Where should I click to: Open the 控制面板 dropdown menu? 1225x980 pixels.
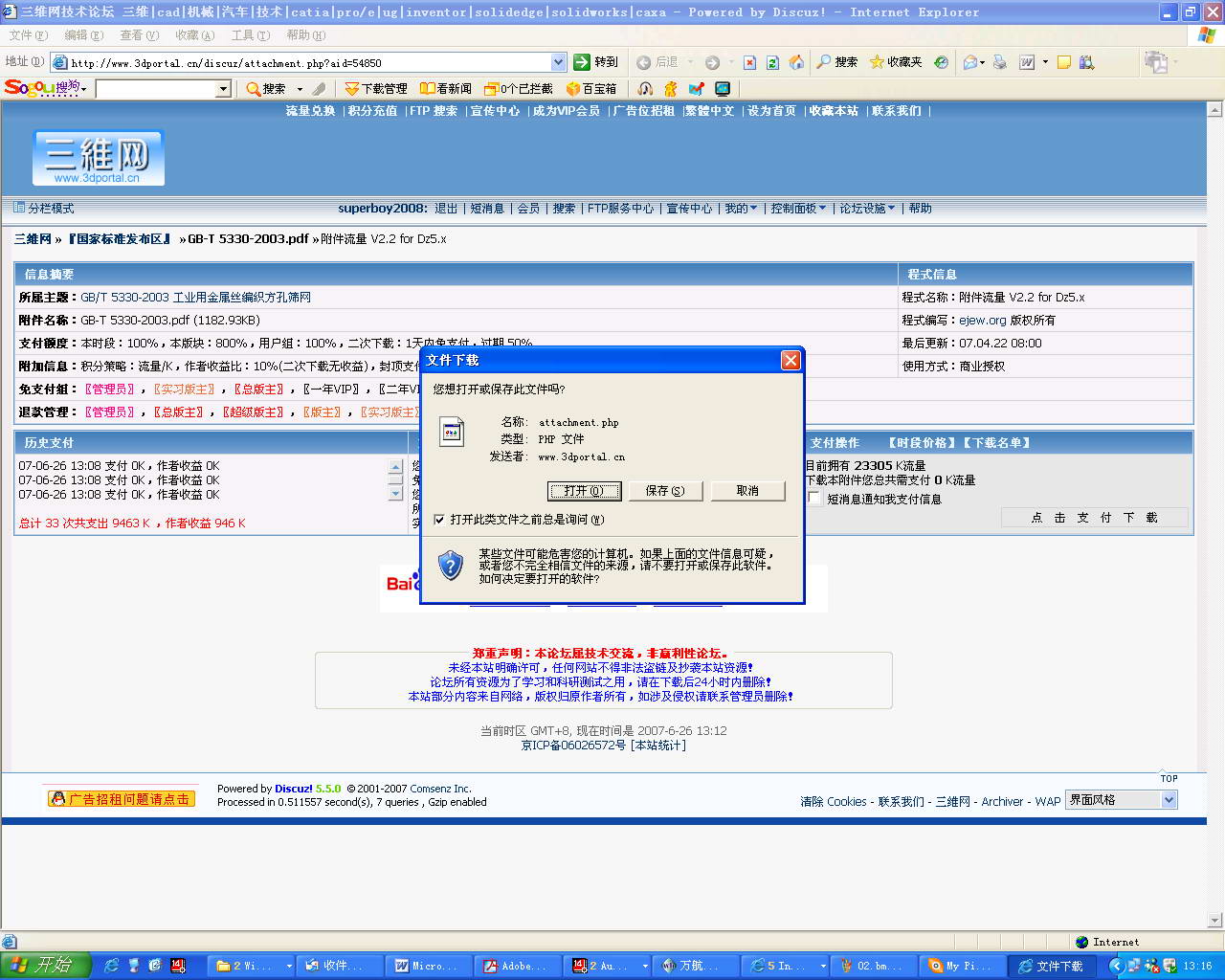798,209
